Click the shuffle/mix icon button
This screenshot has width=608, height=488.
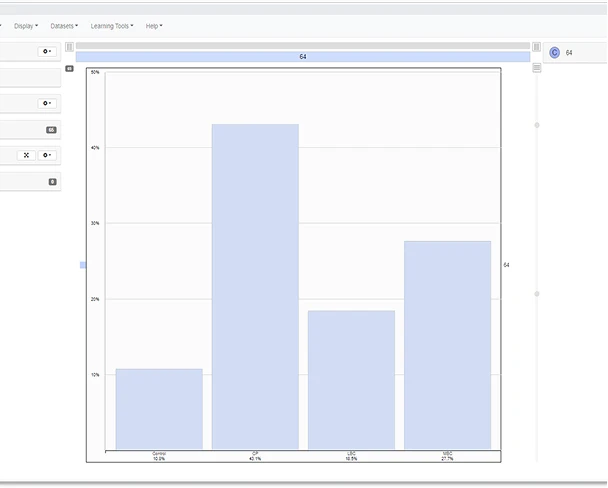(x=26, y=155)
